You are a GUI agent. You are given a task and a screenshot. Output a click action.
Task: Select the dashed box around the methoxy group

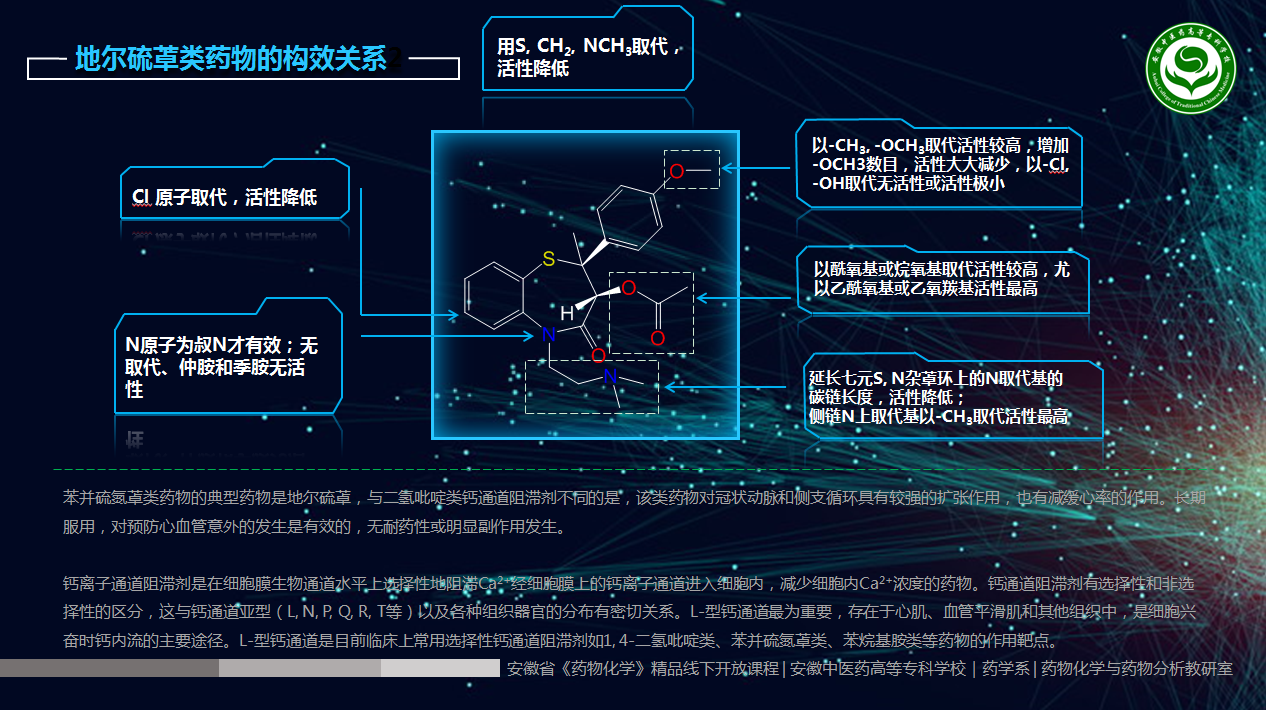pos(692,169)
